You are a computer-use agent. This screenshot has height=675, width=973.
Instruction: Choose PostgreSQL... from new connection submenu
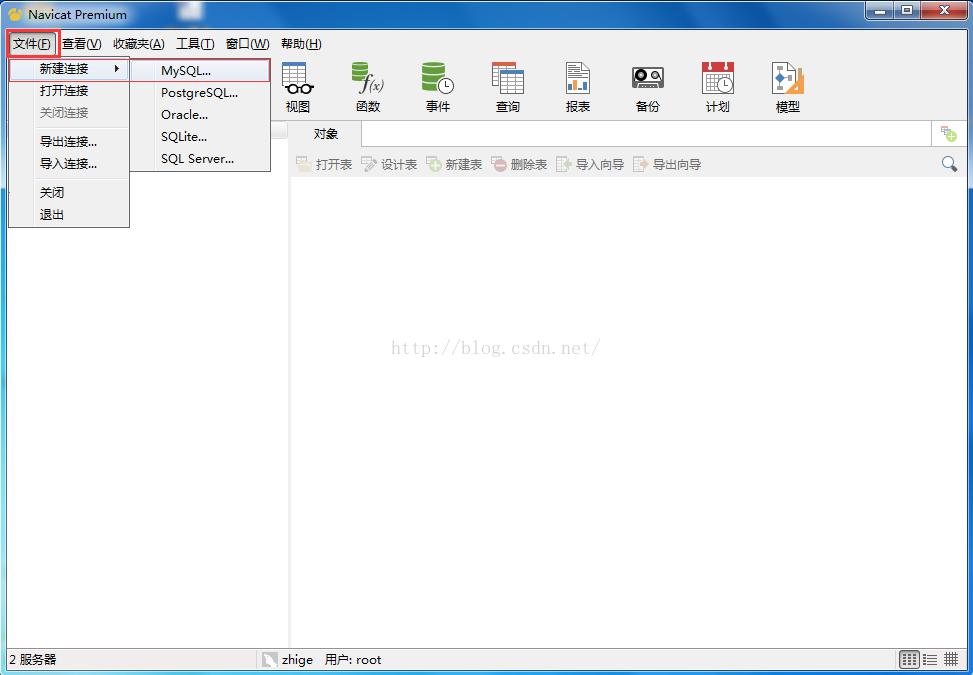pyautogui.click(x=200, y=93)
